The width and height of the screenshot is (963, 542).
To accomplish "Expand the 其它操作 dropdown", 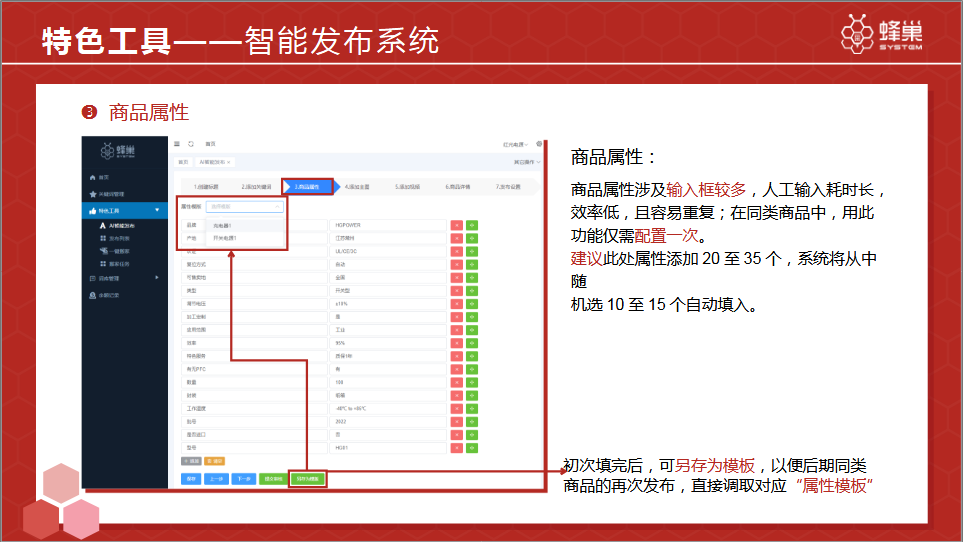I will tap(527, 162).
